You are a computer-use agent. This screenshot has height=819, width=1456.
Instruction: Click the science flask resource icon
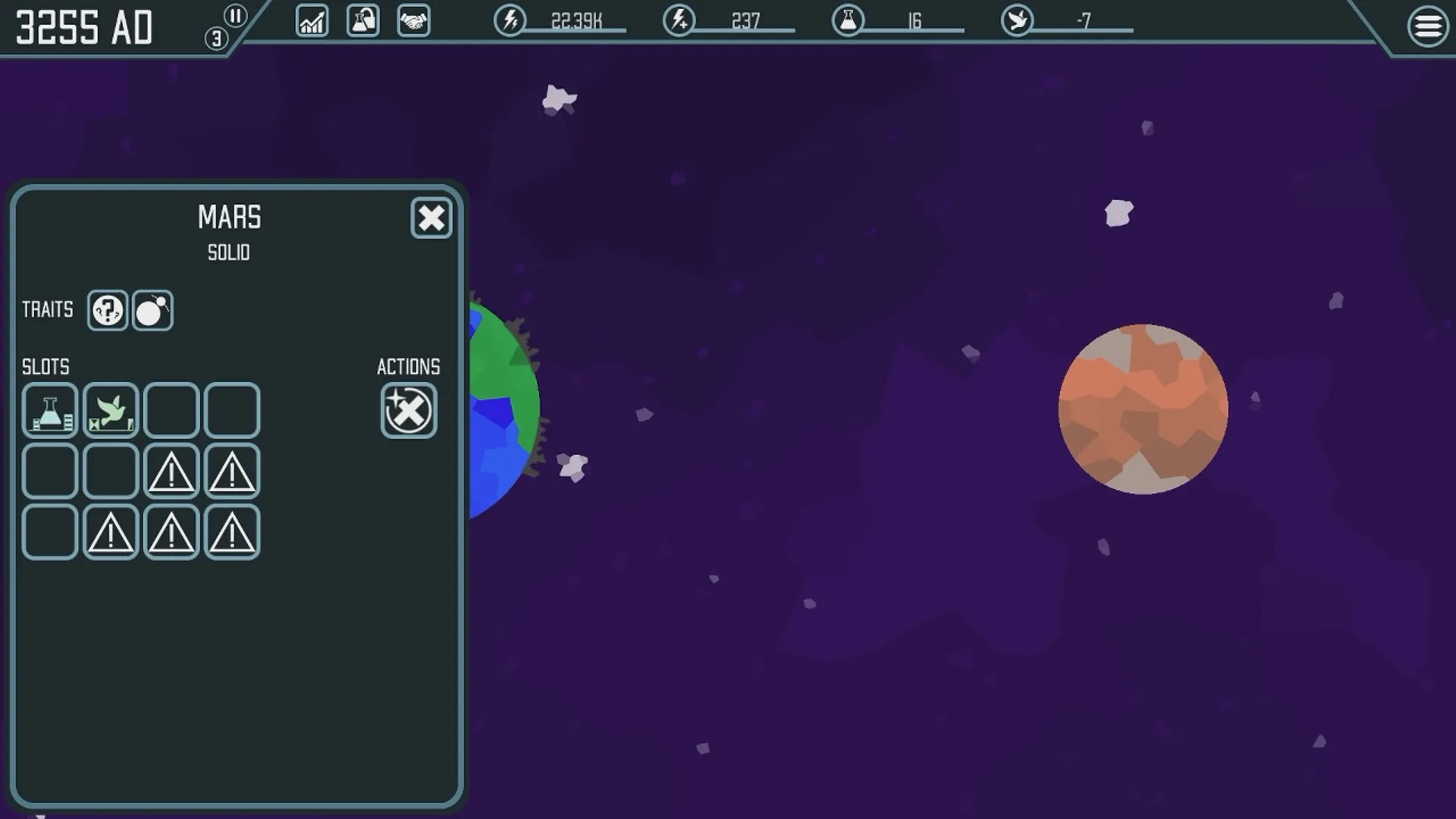tap(848, 20)
